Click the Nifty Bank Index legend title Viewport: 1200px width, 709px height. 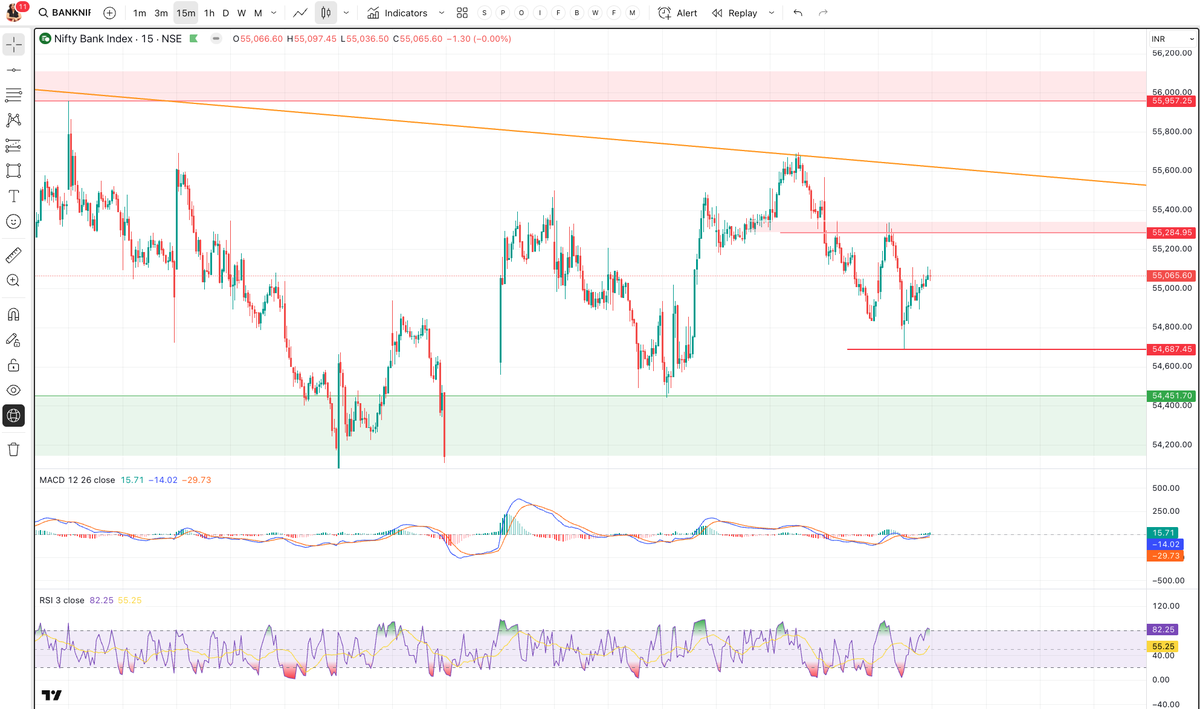(118, 39)
